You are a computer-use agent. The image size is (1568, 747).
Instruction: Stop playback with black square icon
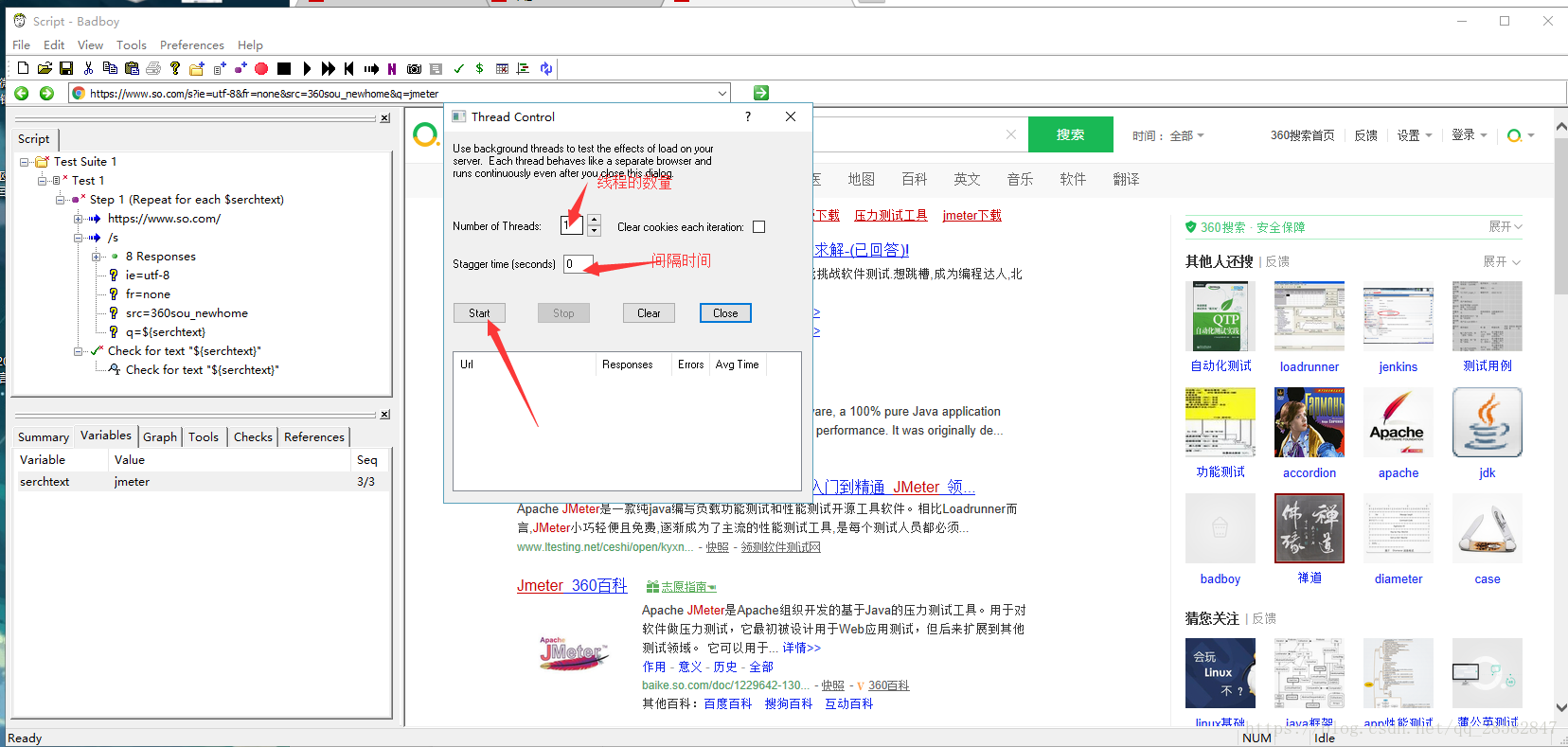[x=283, y=68]
